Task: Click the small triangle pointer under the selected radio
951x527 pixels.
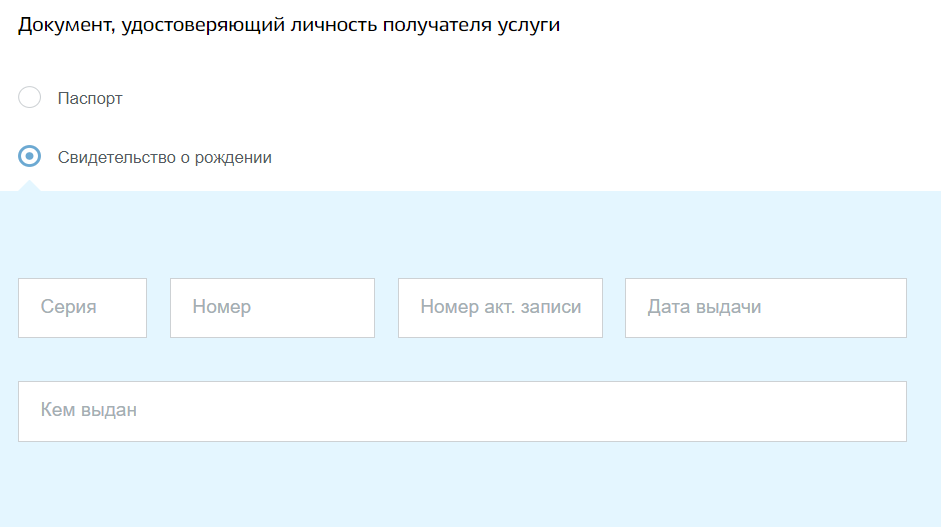Action: 29,186
